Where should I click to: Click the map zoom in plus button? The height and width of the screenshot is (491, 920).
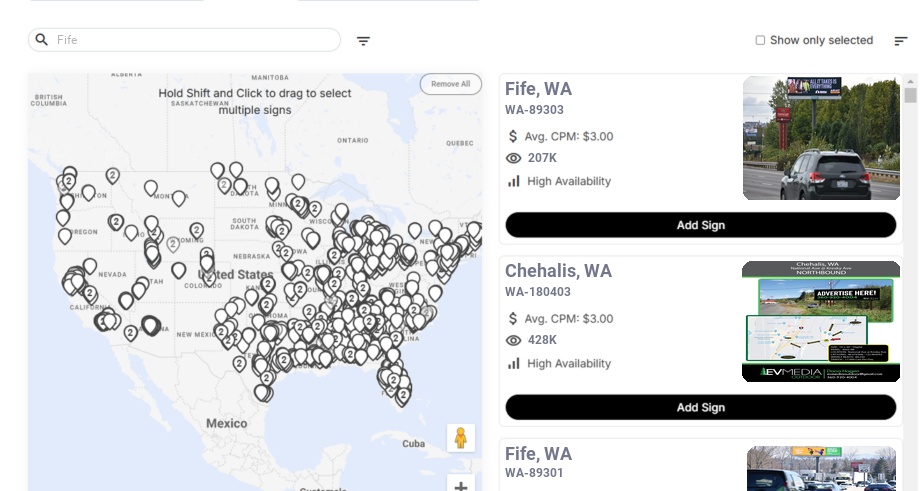(461, 486)
